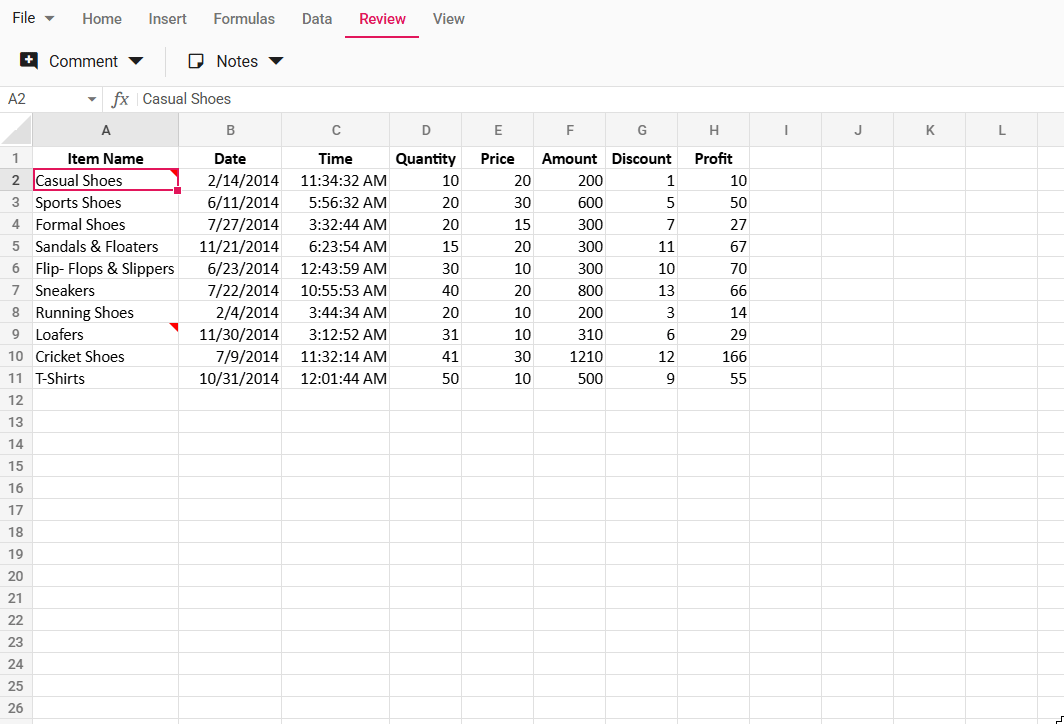The height and width of the screenshot is (724, 1064).
Task: Click the Notes sticky-note icon
Action: pyautogui.click(x=194, y=61)
